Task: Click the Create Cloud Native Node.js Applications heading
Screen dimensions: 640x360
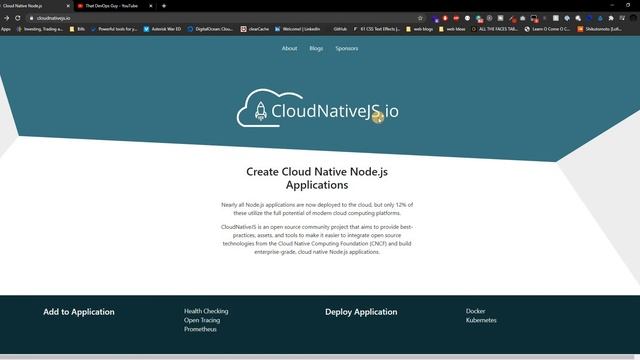Action: coord(317,178)
